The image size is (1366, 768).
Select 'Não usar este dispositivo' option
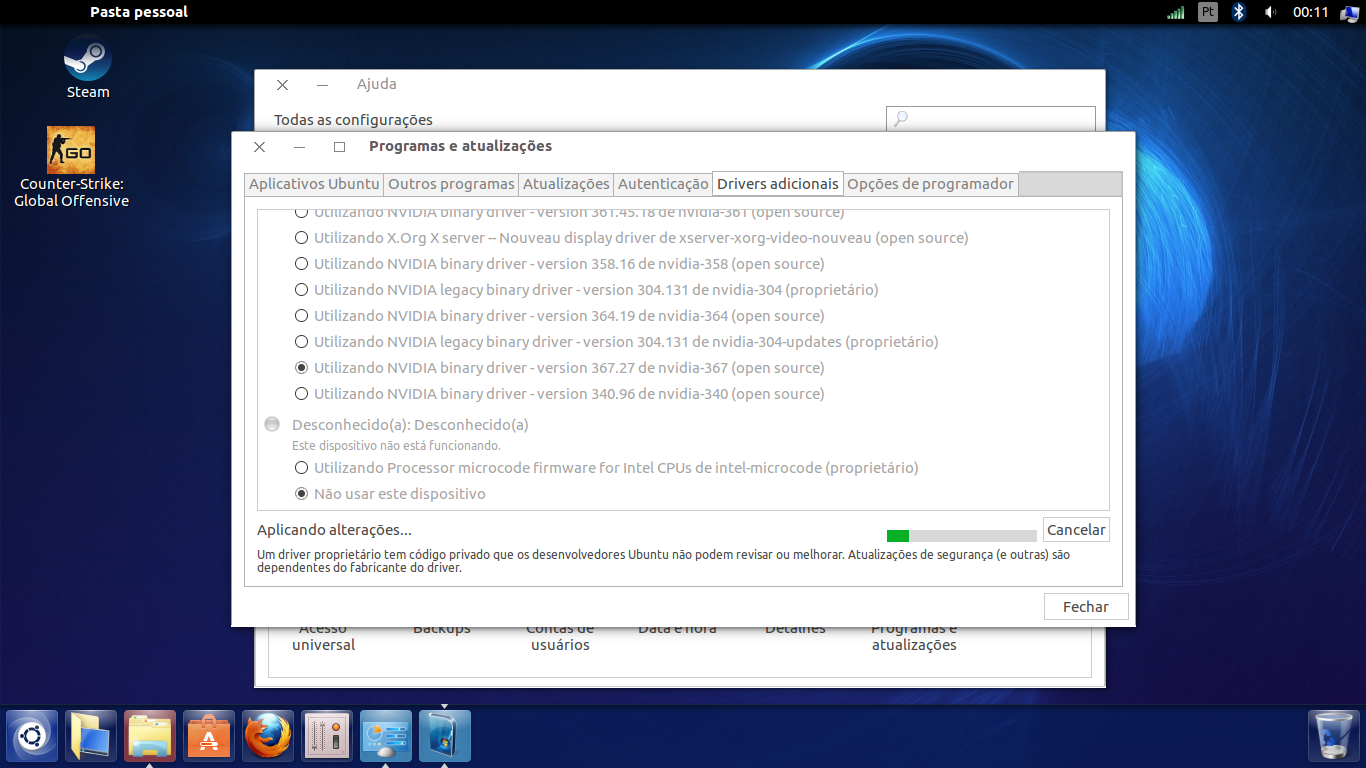tap(390, 494)
